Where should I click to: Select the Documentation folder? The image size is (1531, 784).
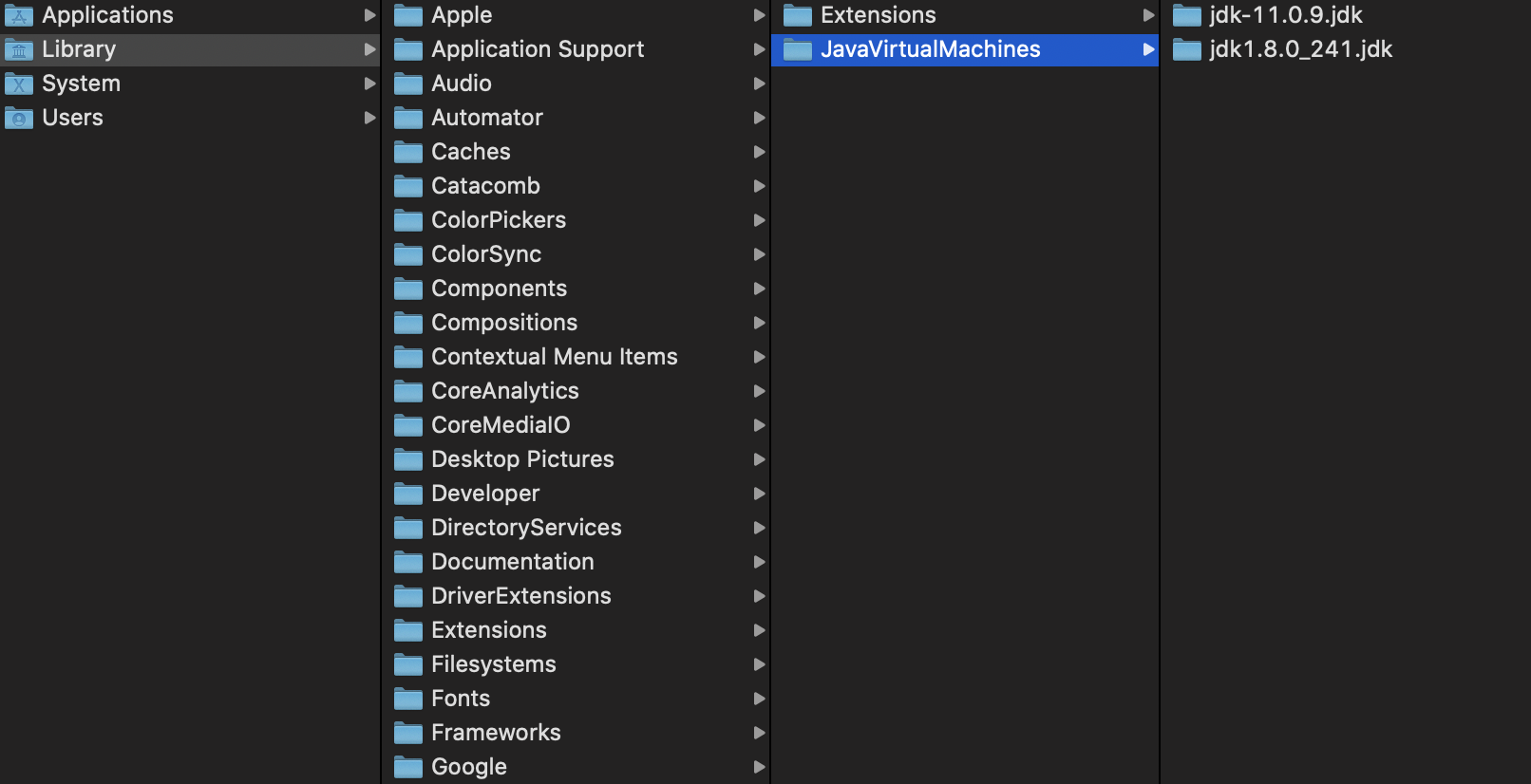512,562
